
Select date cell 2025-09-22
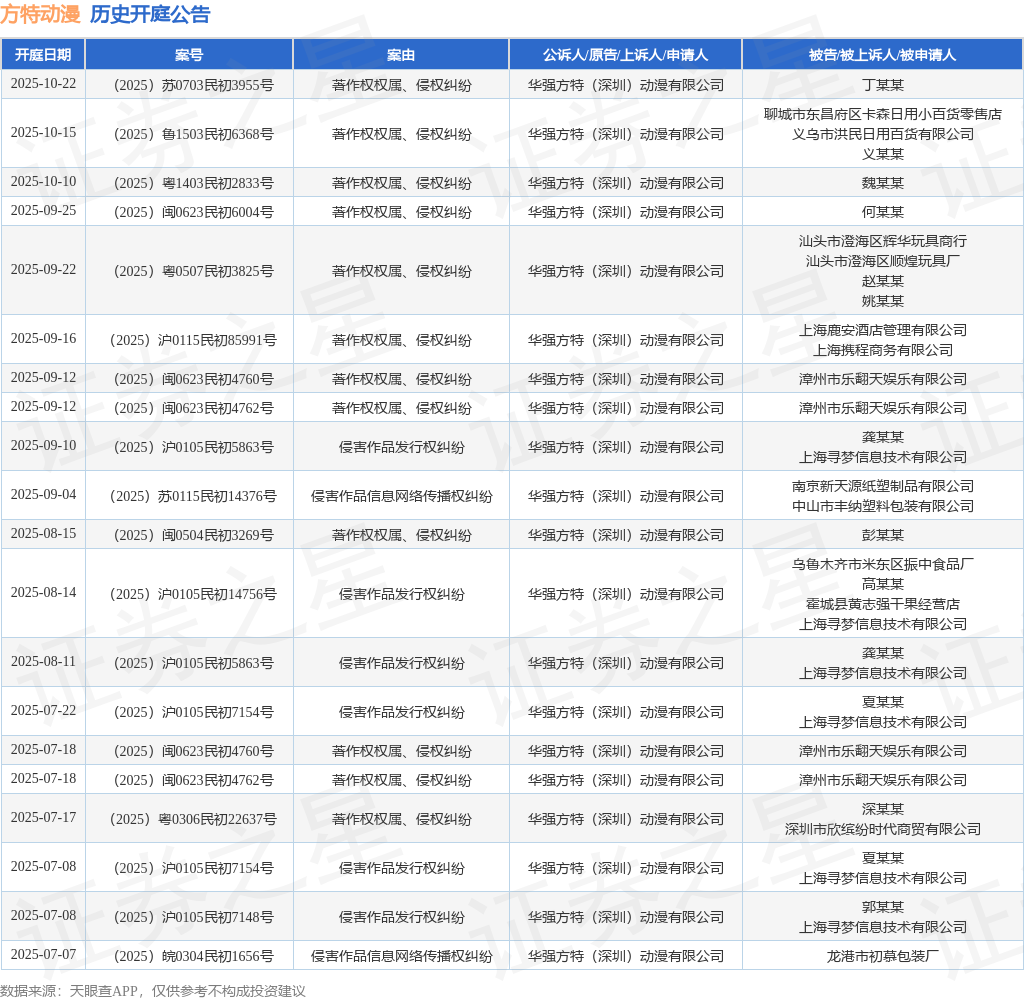pyautogui.click(x=43, y=269)
